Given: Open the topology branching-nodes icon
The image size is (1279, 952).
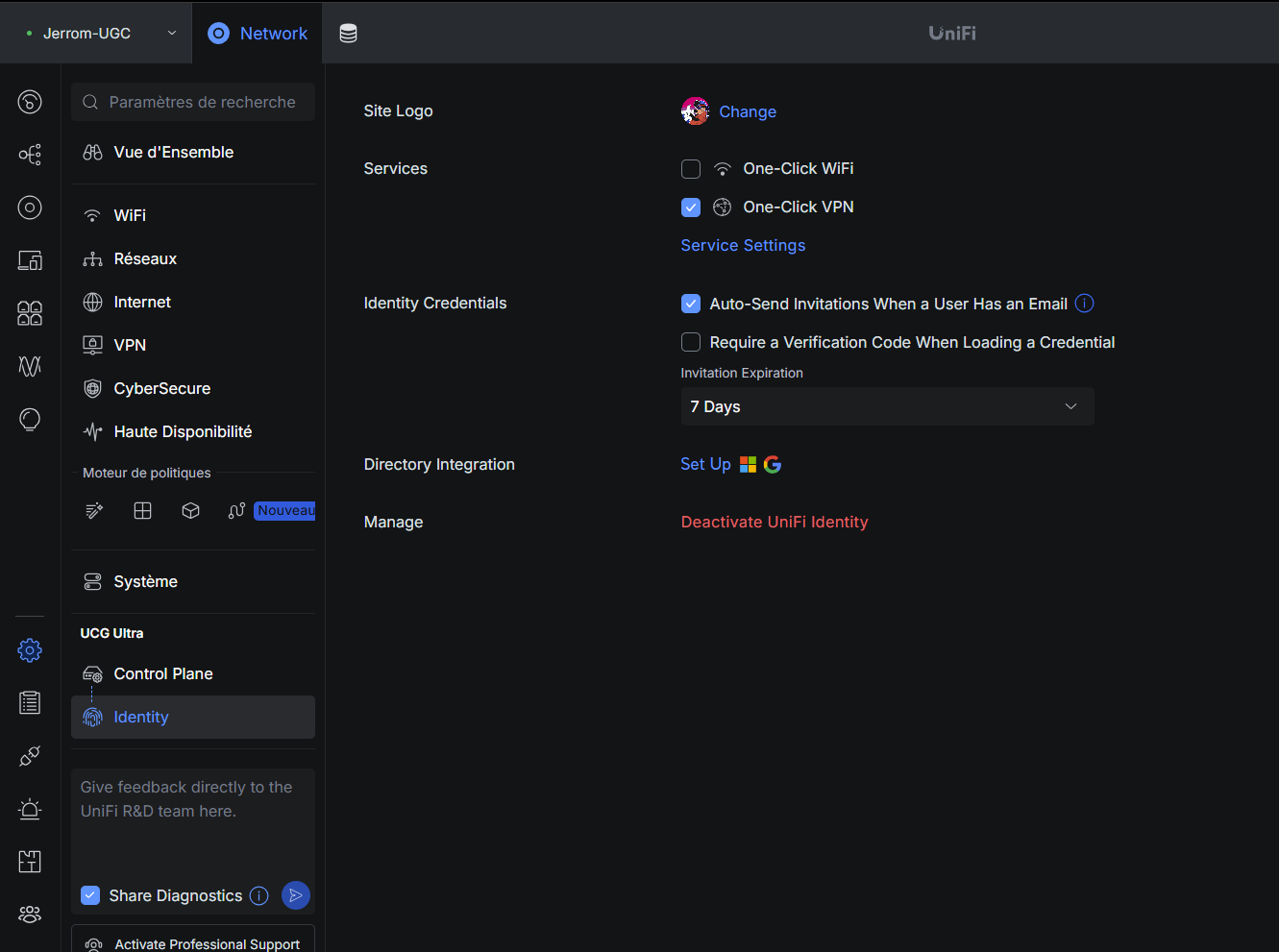Looking at the screenshot, I should pyautogui.click(x=30, y=155).
